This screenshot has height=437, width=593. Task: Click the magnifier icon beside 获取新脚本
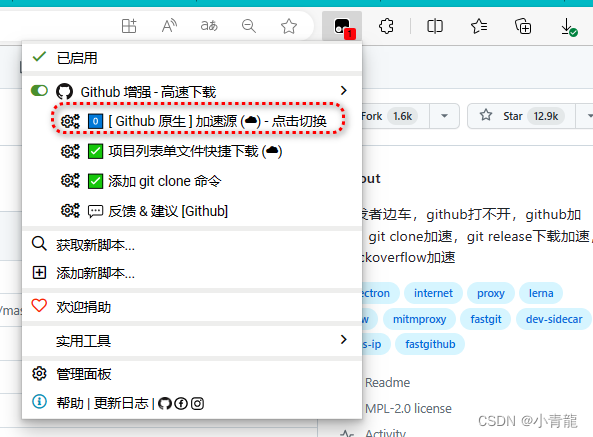click(x=39, y=244)
